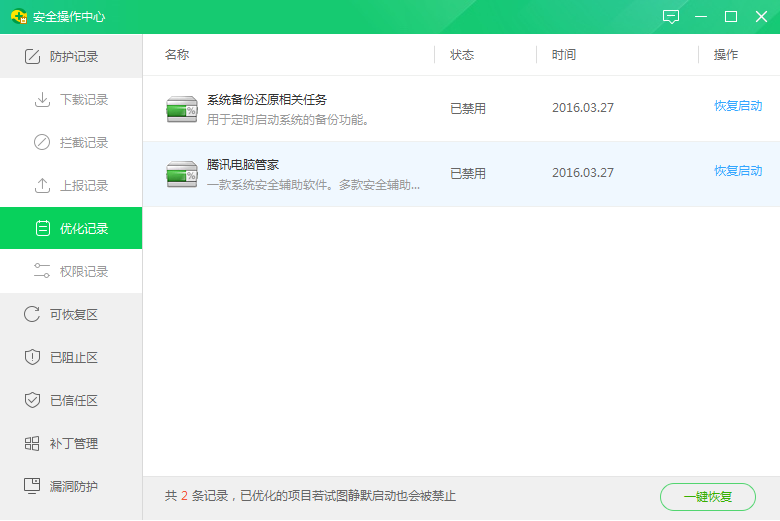Image resolution: width=780 pixels, height=521 pixels.
Task: Open the 可恢复区 section
Action: click(71, 314)
